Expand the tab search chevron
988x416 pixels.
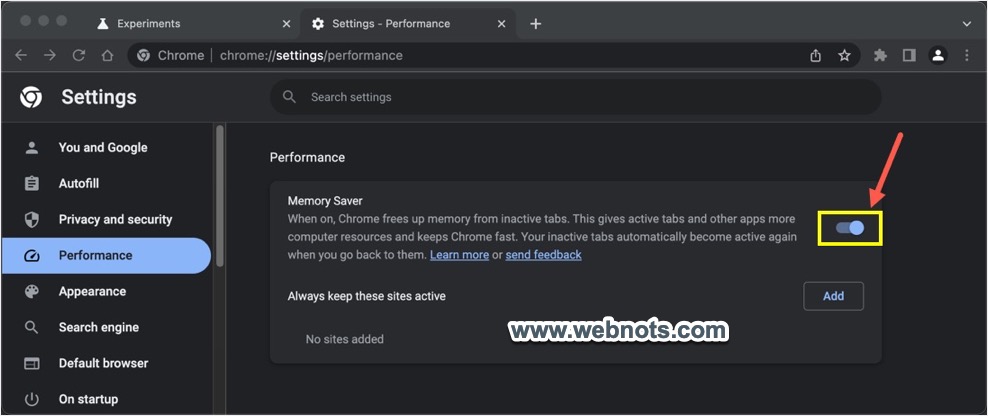[x=967, y=24]
